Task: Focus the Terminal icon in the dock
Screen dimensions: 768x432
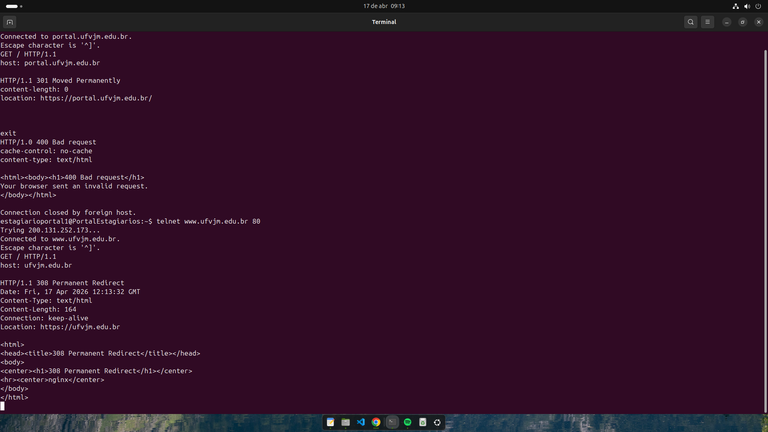Action: coord(392,422)
